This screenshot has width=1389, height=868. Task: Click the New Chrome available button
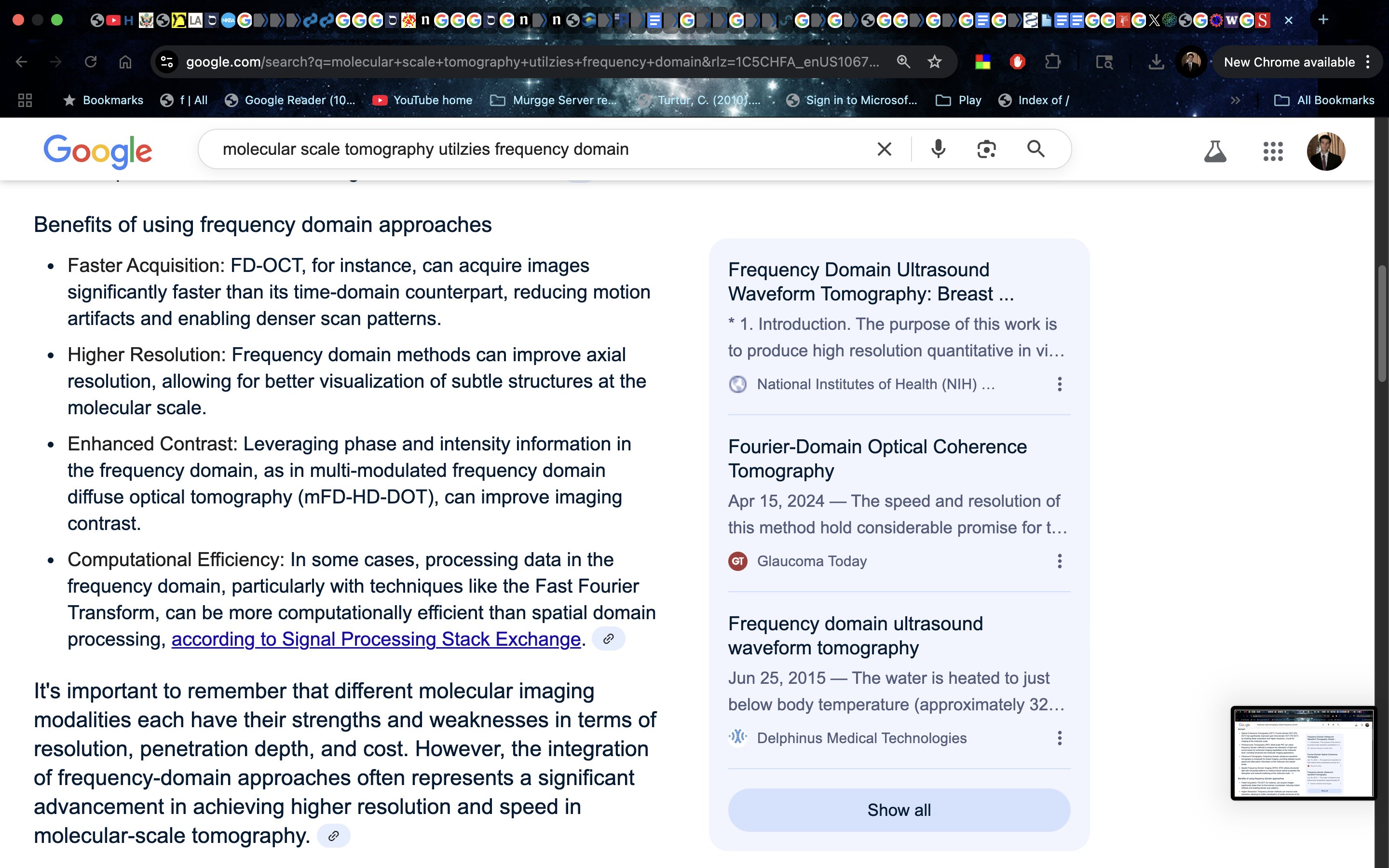point(1289,62)
